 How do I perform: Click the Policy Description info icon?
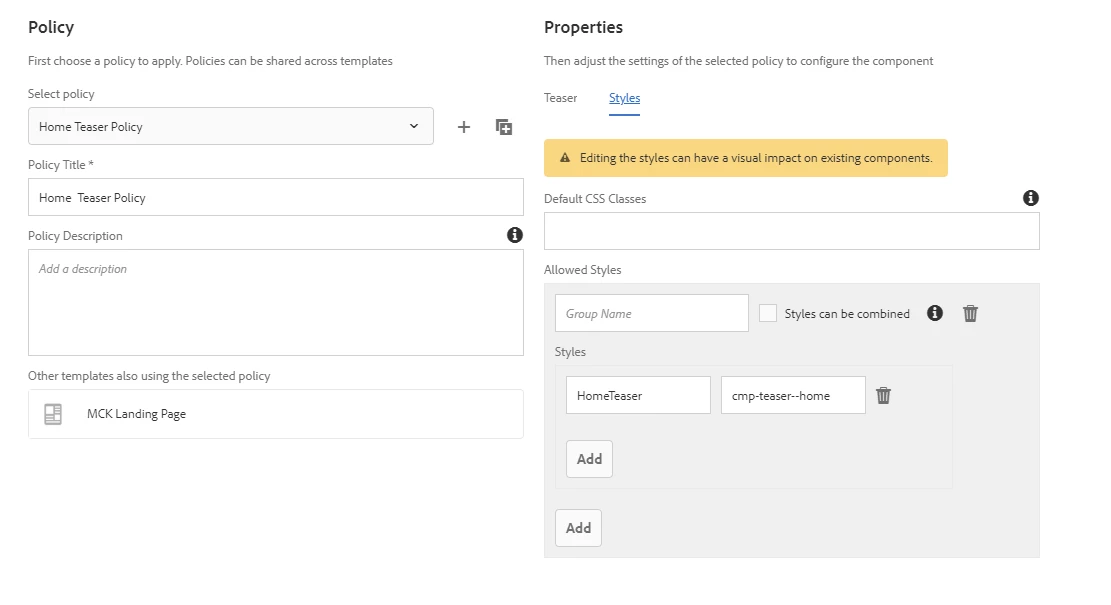tap(515, 235)
